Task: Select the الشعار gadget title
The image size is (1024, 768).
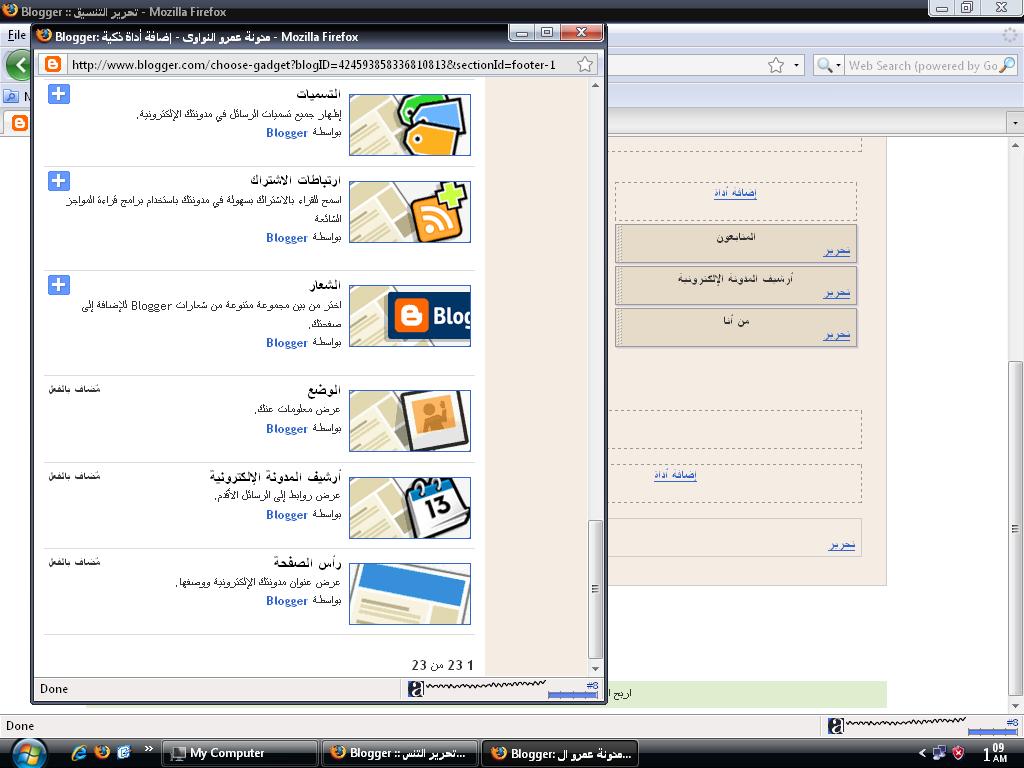Action: coord(325,285)
